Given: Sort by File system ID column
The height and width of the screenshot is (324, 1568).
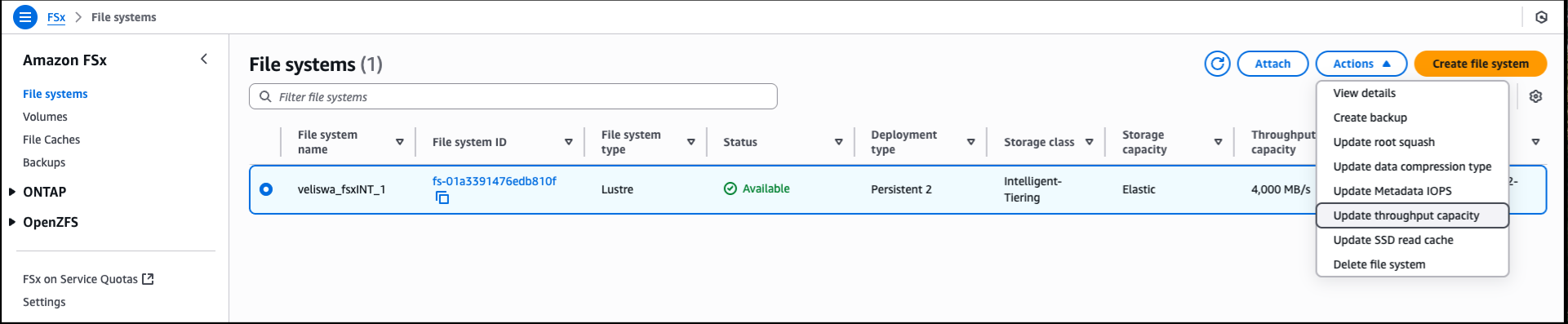Looking at the screenshot, I should [x=569, y=142].
